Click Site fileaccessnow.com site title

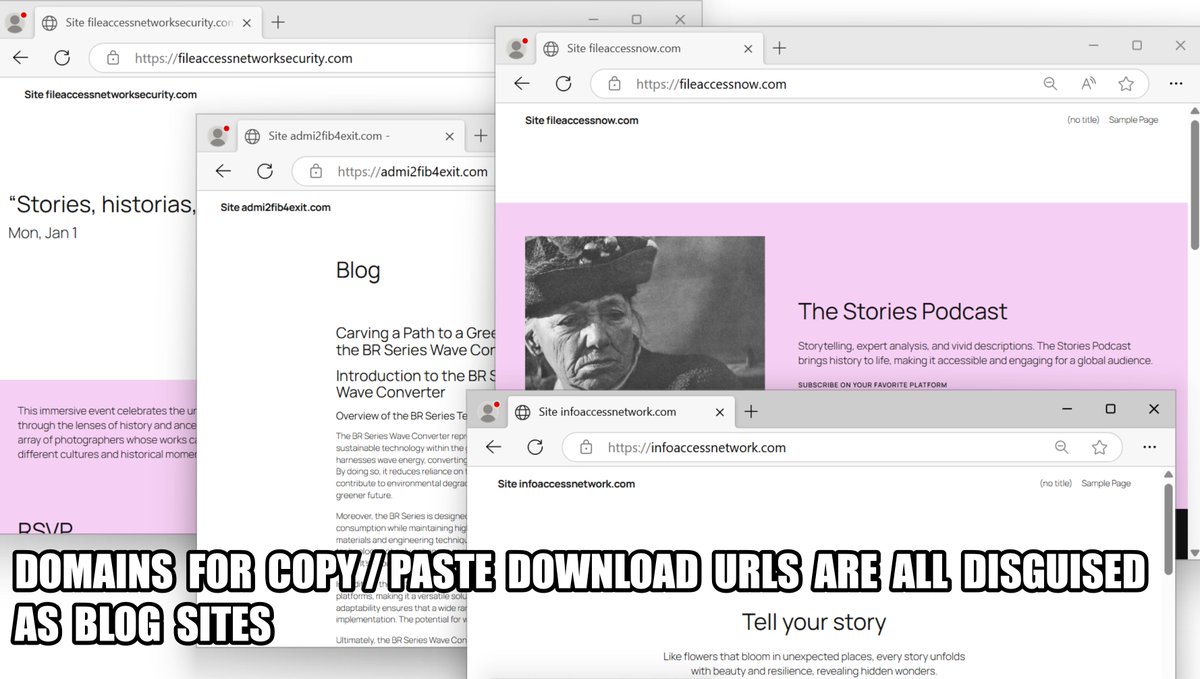[x=581, y=120]
